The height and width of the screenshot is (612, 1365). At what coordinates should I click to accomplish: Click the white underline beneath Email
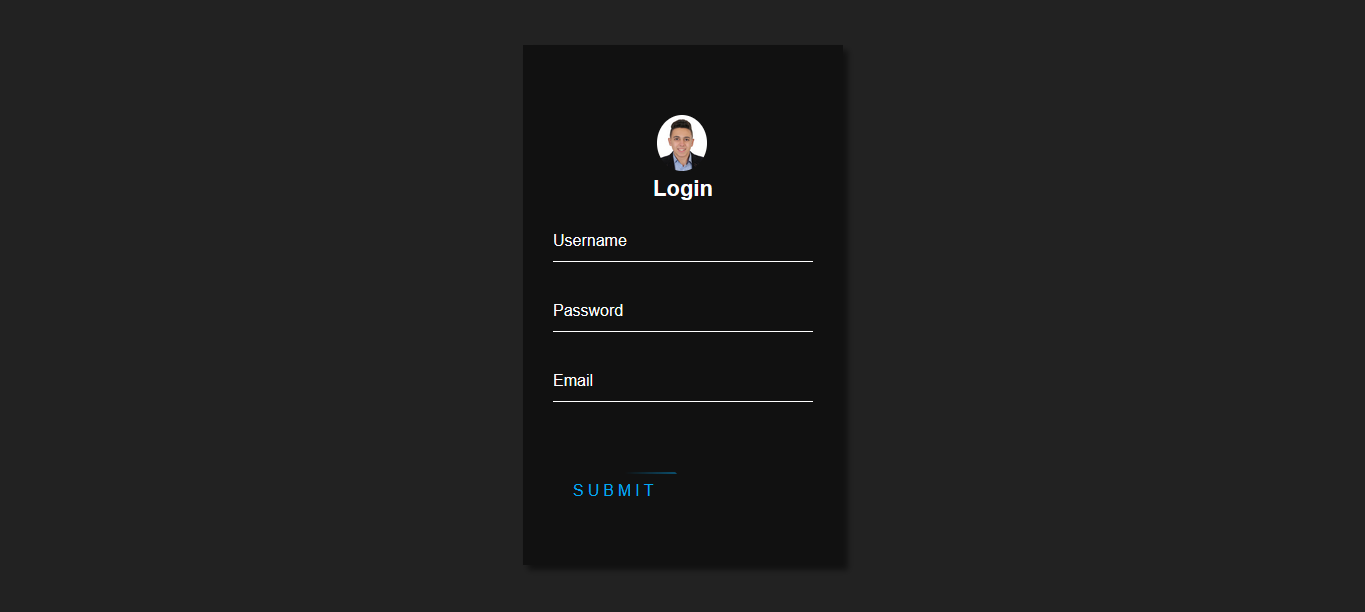683,401
